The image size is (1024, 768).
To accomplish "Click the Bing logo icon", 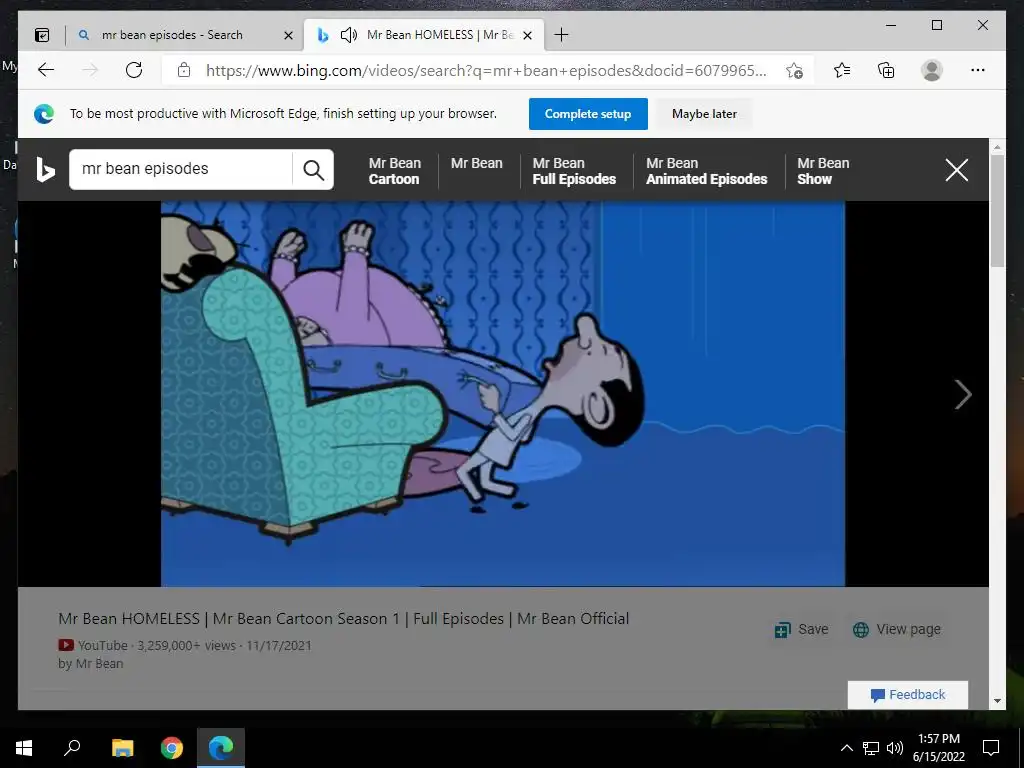I will coord(45,170).
